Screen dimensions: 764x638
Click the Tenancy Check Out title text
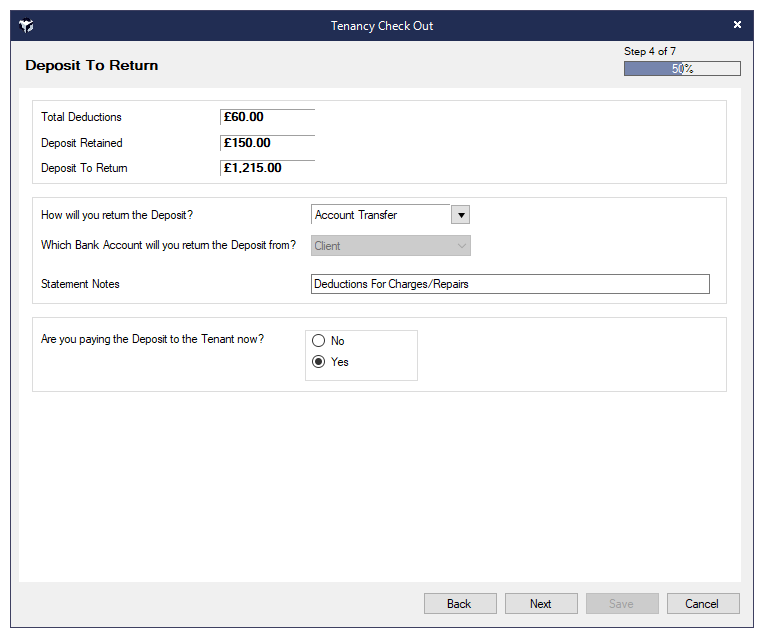pos(382,26)
